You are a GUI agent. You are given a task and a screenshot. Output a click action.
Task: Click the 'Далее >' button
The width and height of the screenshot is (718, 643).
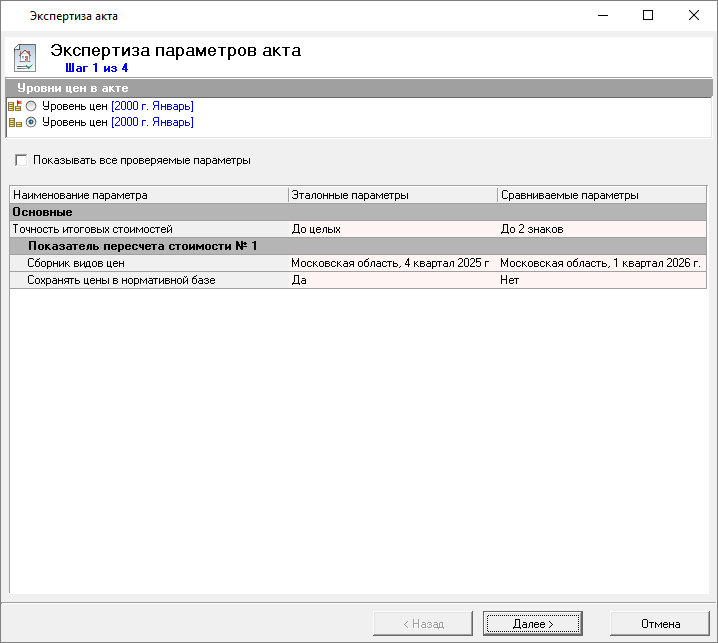(532, 623)
